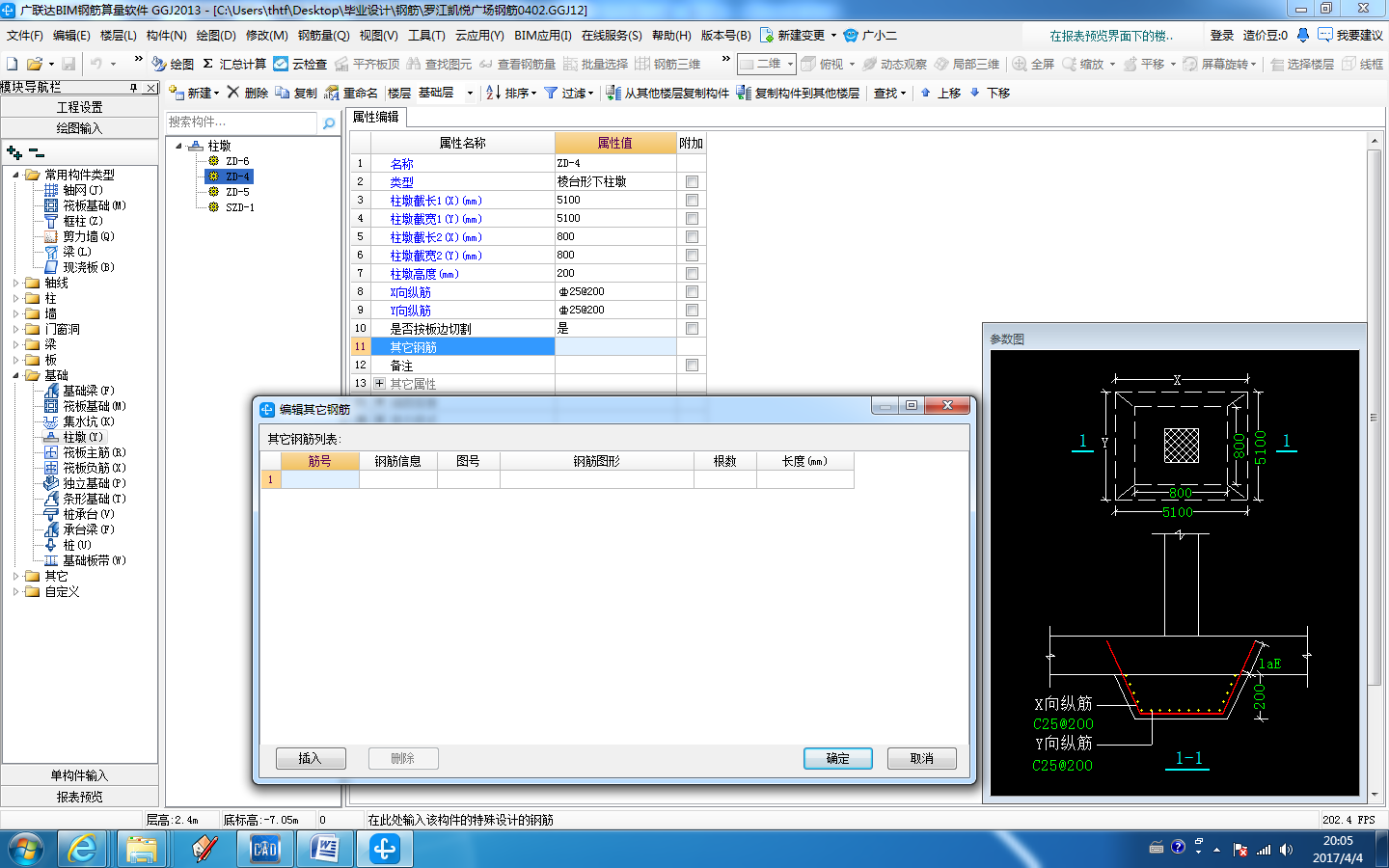The height and width of the screenshot is (868, 1389).
Task: Click 筋号 cell in row 1
Action: tap(320, 479)
